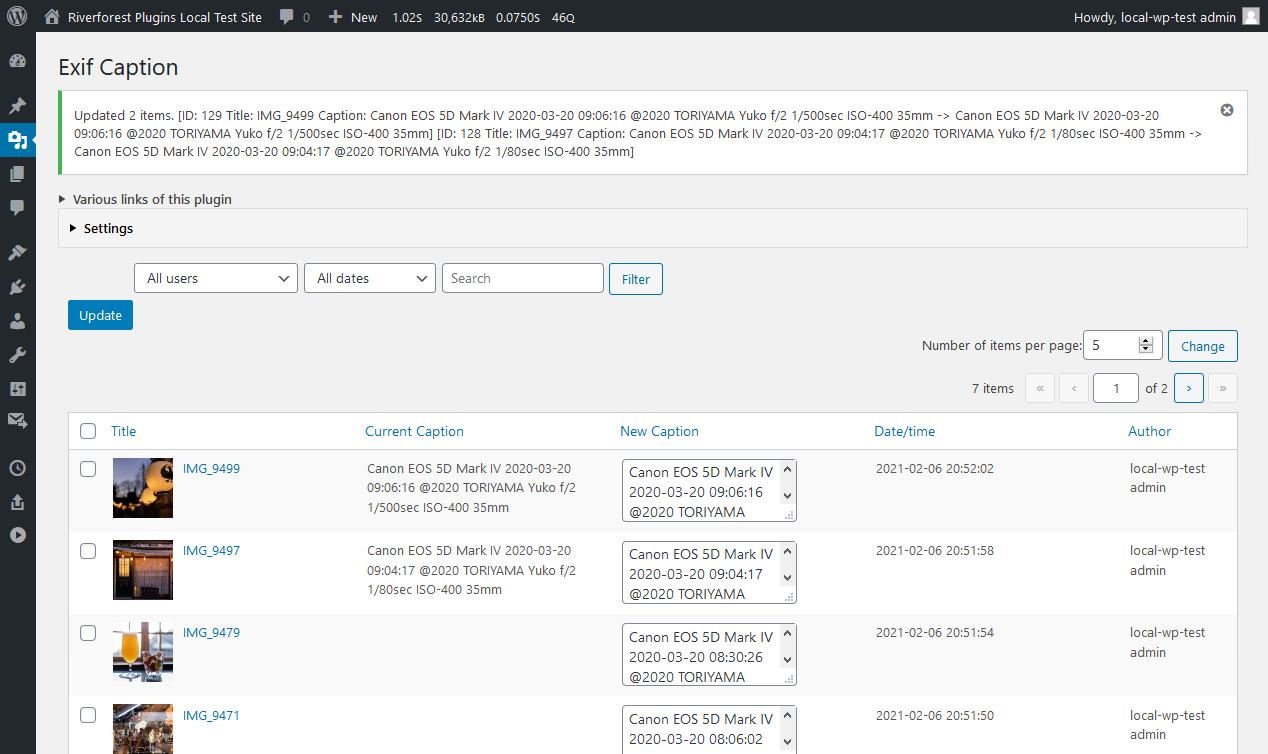This screenshot has width=1268, height=754.
Task: Open the Pages sidebar icon
Action: pyautogui.click(x=17, y=174)
